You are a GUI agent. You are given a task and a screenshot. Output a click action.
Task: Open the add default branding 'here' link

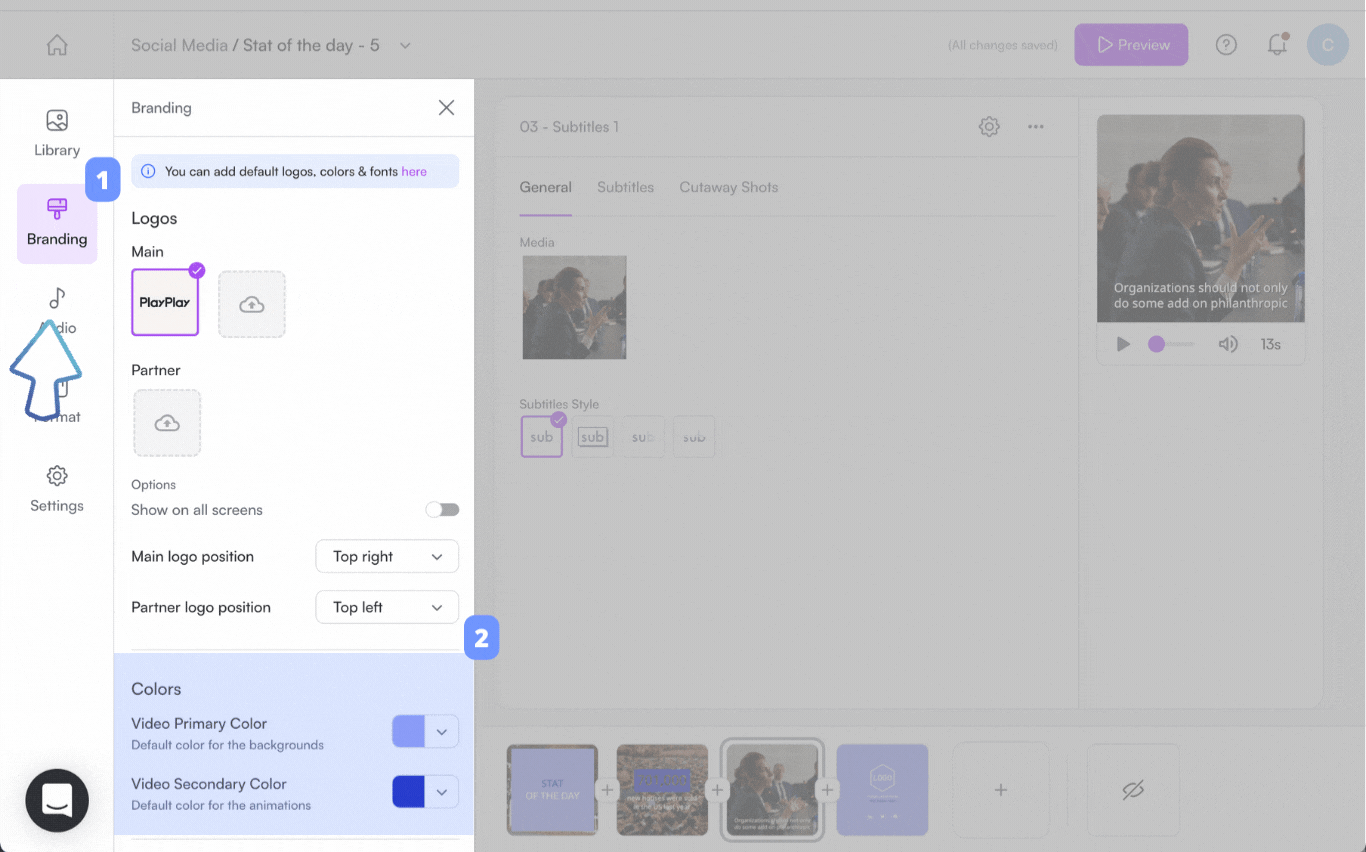point(414,171)
